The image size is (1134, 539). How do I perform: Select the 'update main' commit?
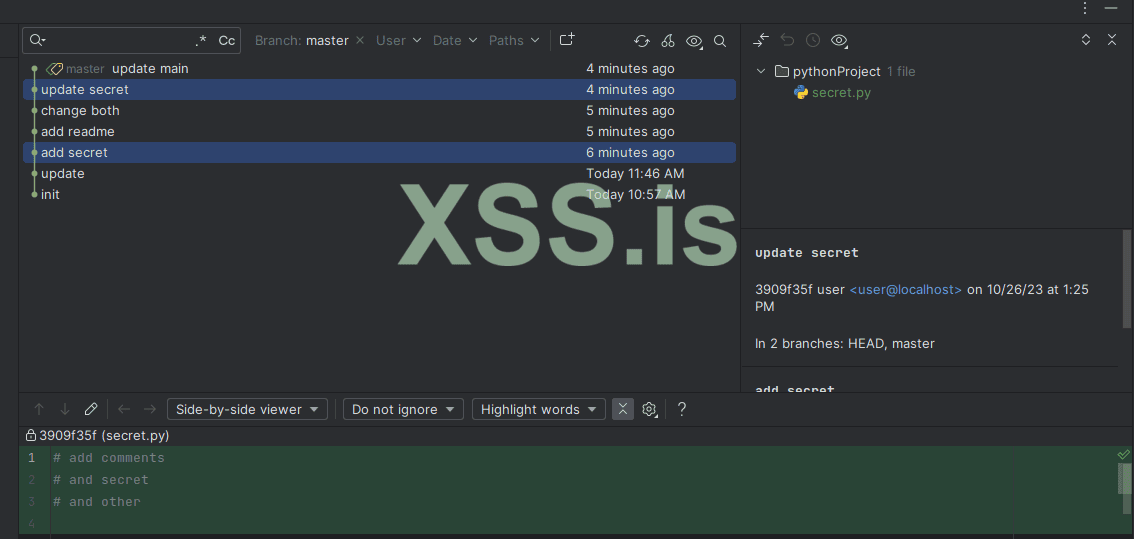(380, 69)
